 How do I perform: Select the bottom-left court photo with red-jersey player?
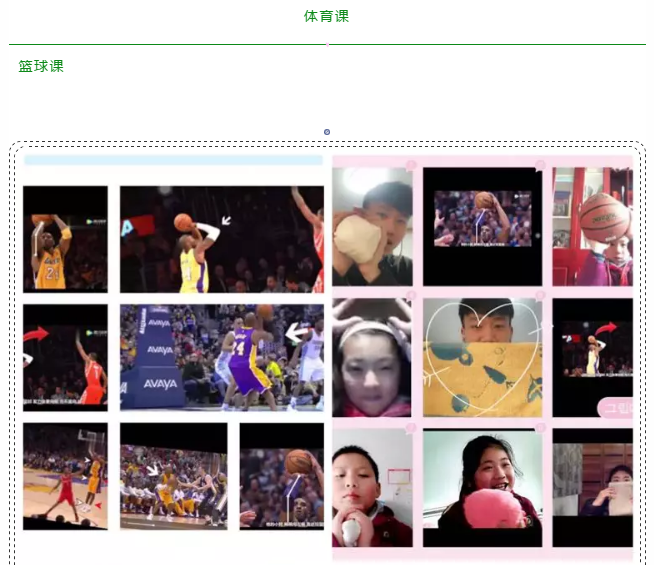pyautogui.click(x=65, y=476)
